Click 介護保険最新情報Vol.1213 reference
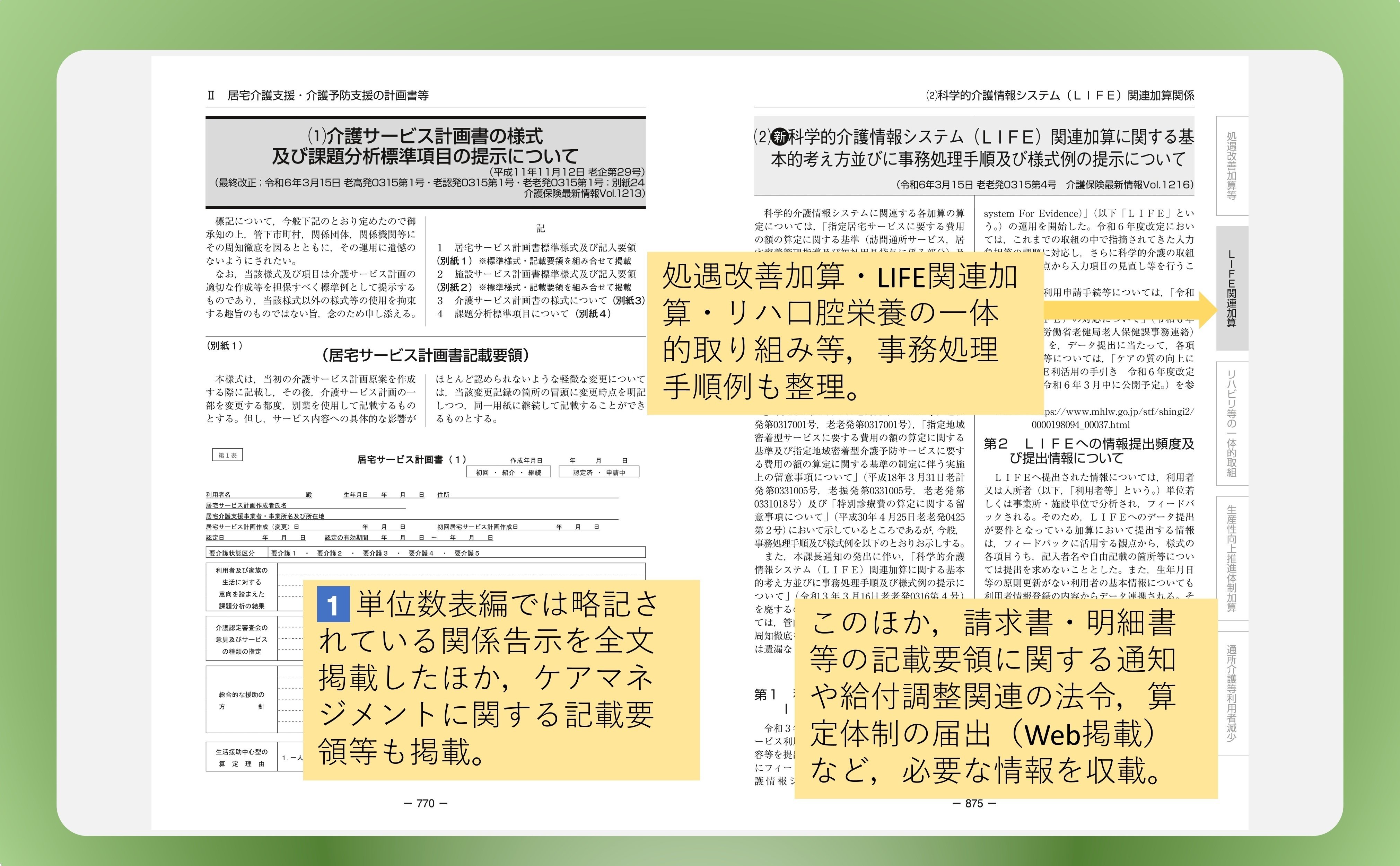Screen dimensions: 1400x866 click(x=584, y=194)
